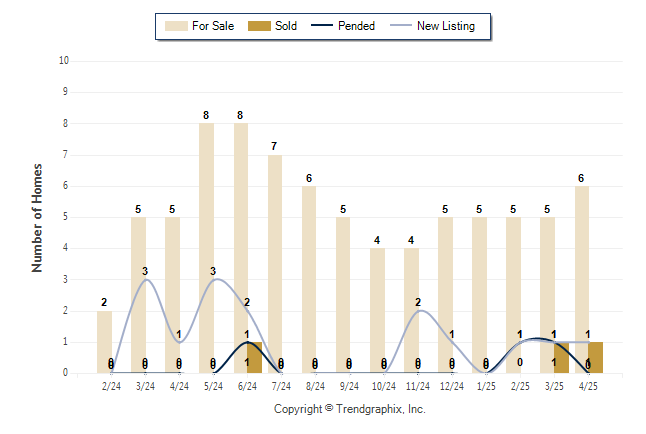Click the 4/25 Sold bar

point(596,357)
